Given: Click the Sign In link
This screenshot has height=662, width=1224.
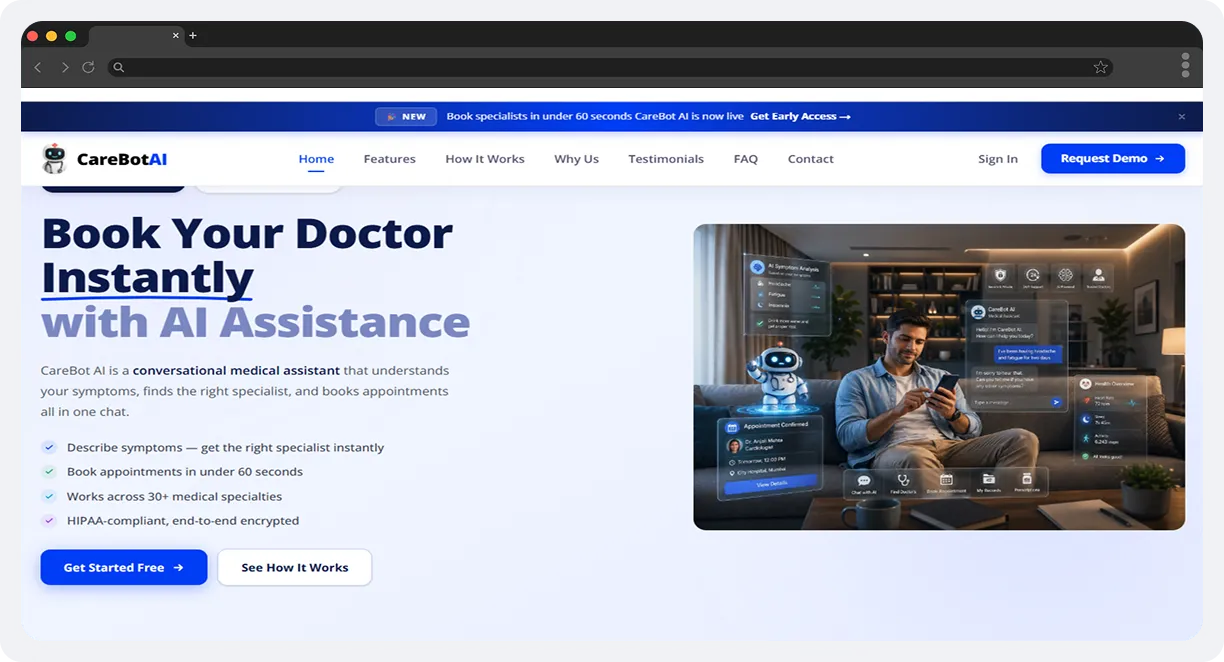Looking at the screenshot, I should [998, 159].
